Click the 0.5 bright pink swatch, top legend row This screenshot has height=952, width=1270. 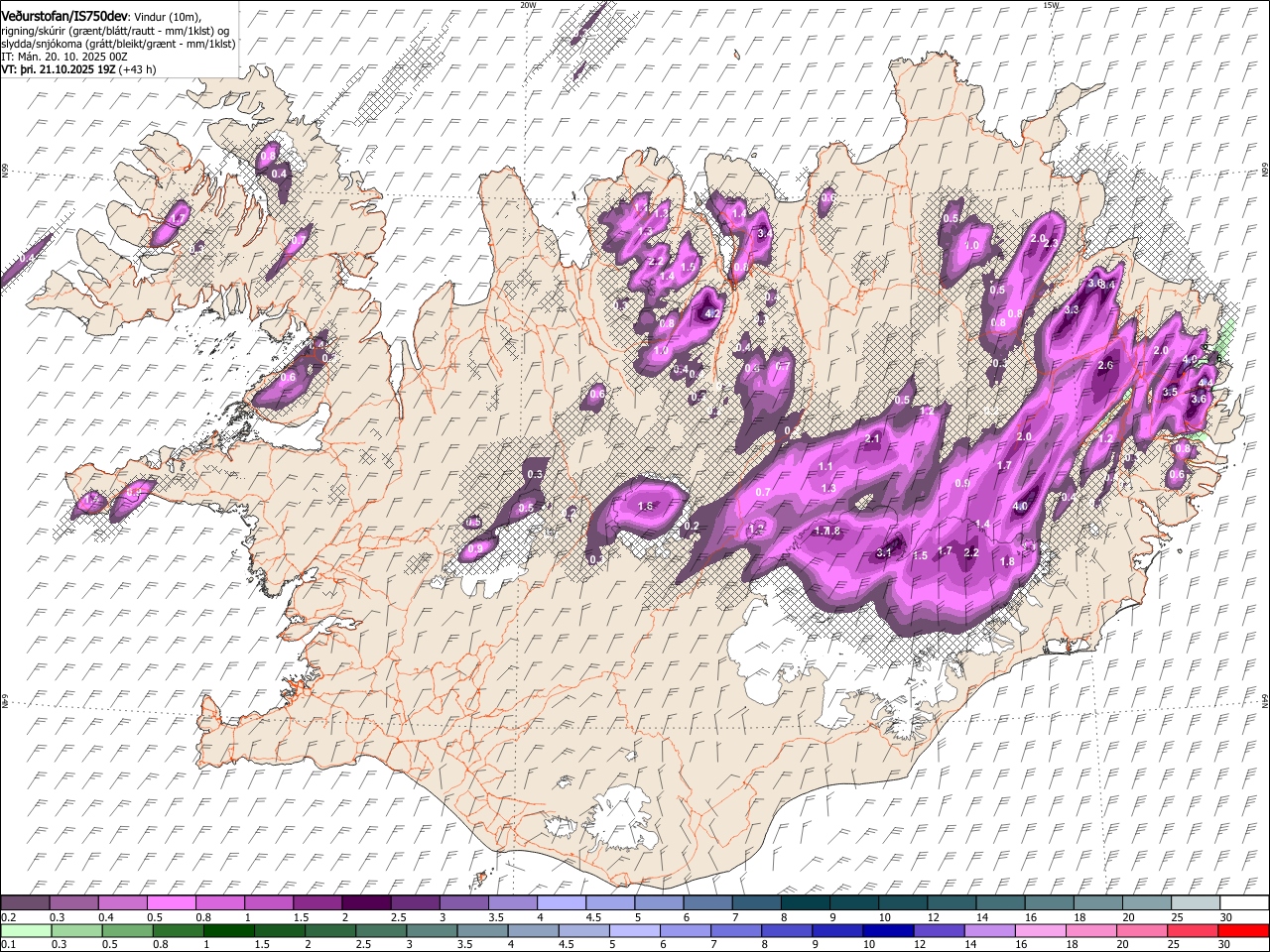(x=172, y=902)
